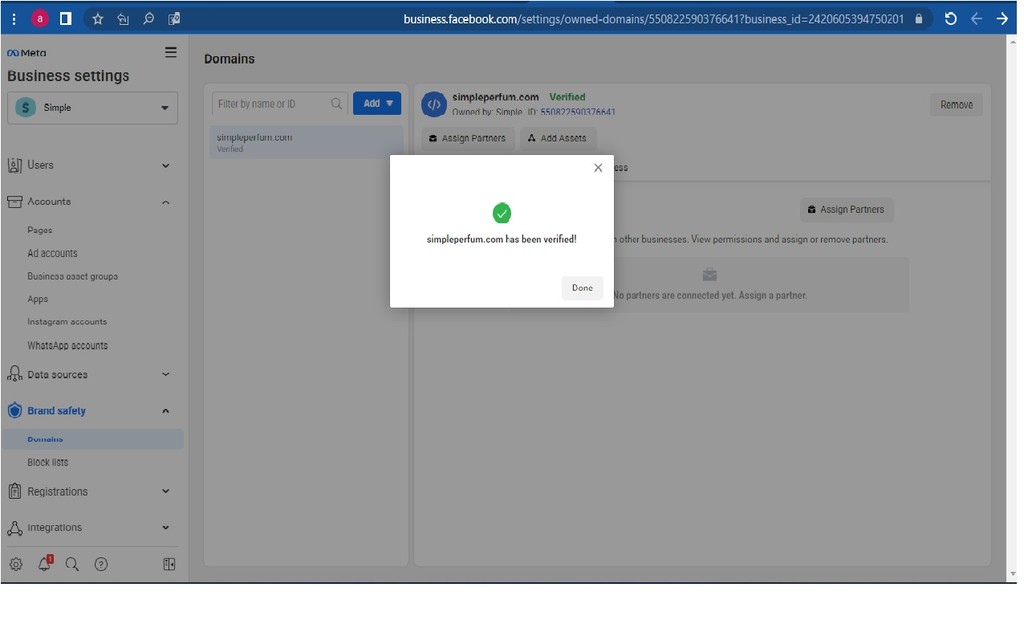Viewport: 1024px width, 620px height.
Task: Click the domain code icon beside simpleperfum.com
Action: coord(436,105)
